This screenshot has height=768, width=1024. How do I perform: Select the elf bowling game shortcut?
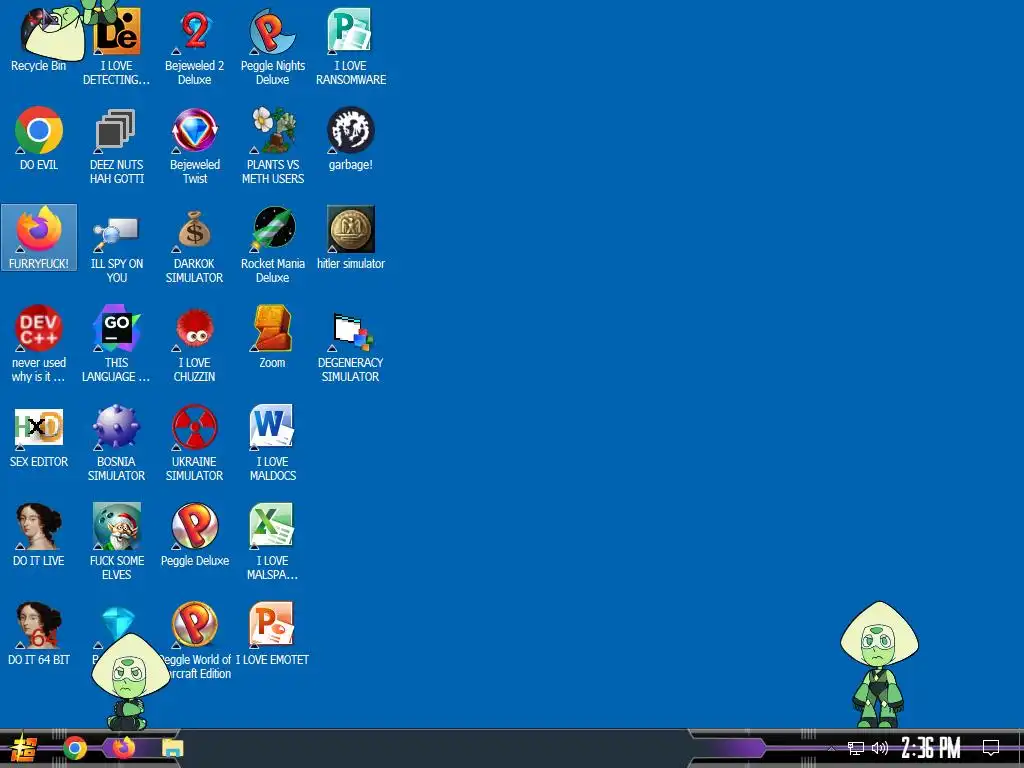point(116,541)
